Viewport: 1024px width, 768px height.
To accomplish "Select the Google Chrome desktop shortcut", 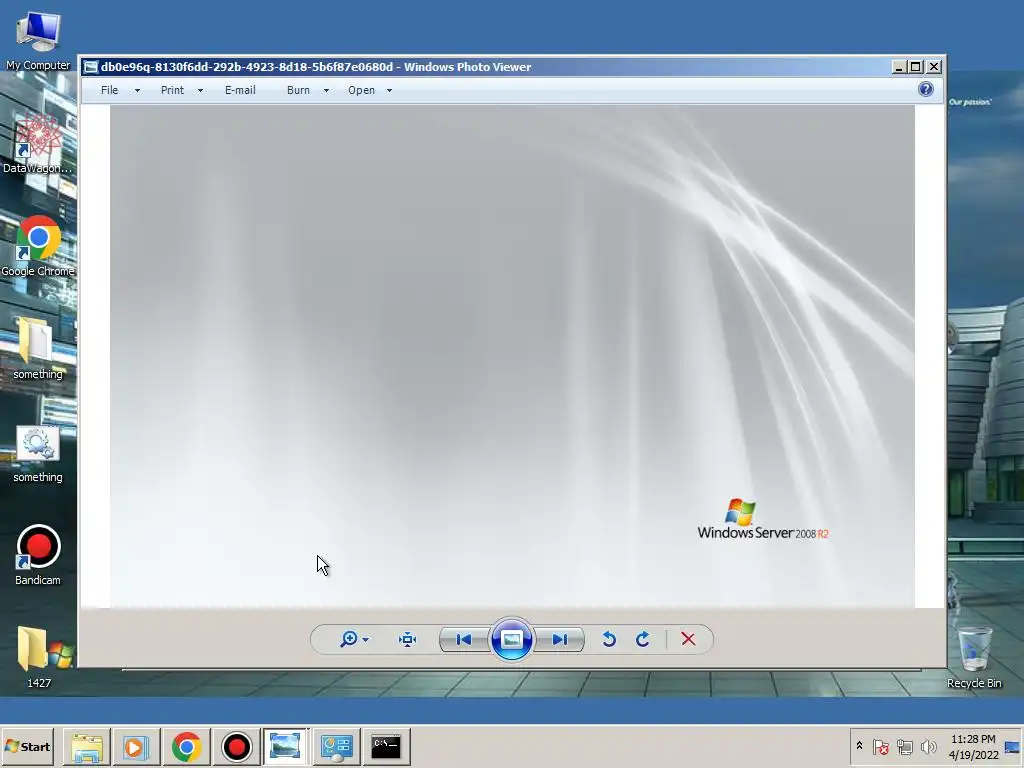I will (x=38, y=247).
